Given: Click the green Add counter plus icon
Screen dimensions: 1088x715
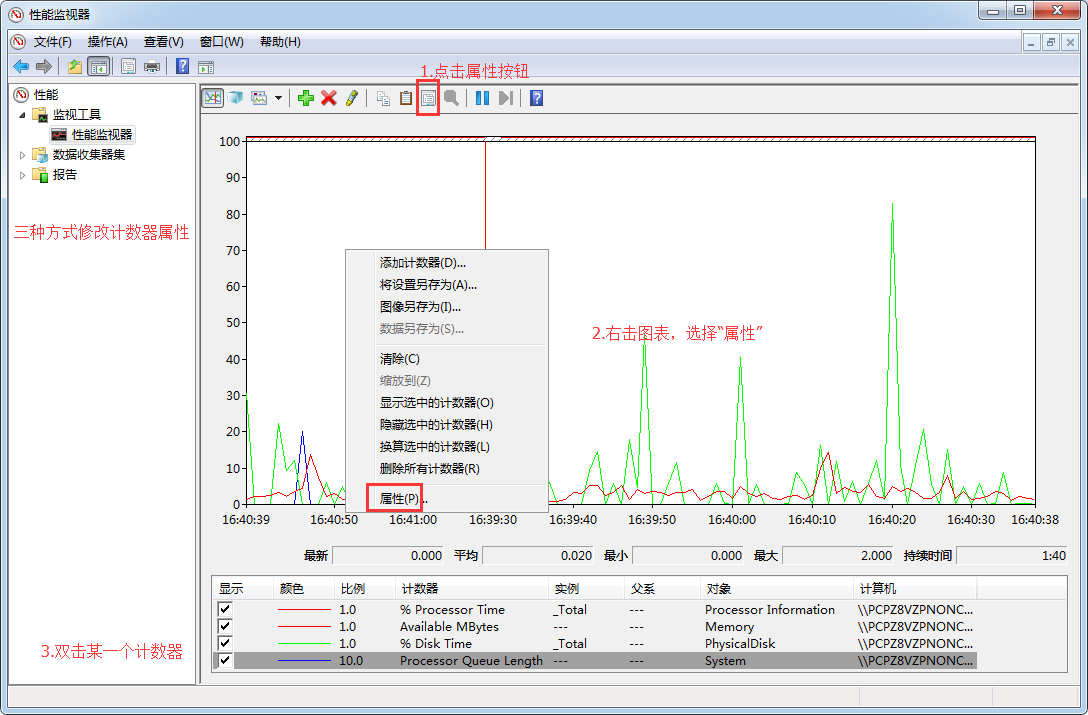Looking at the screenshot, I should [306, 98].
